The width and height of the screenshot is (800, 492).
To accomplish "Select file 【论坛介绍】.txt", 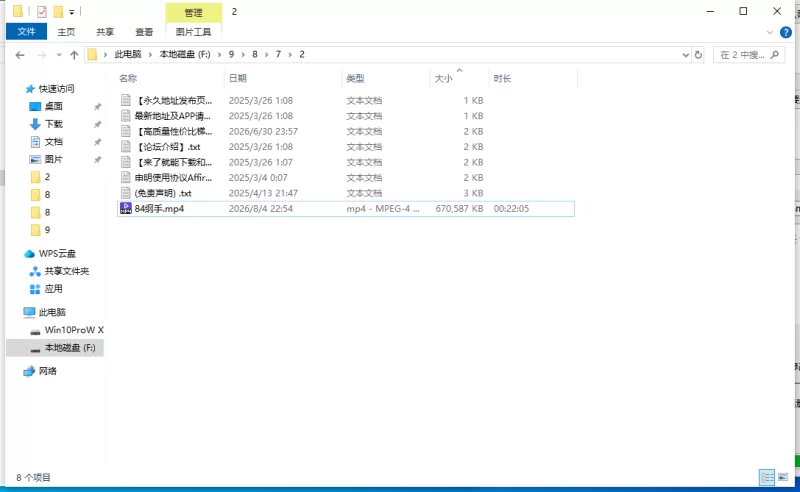I will [168, 147].
